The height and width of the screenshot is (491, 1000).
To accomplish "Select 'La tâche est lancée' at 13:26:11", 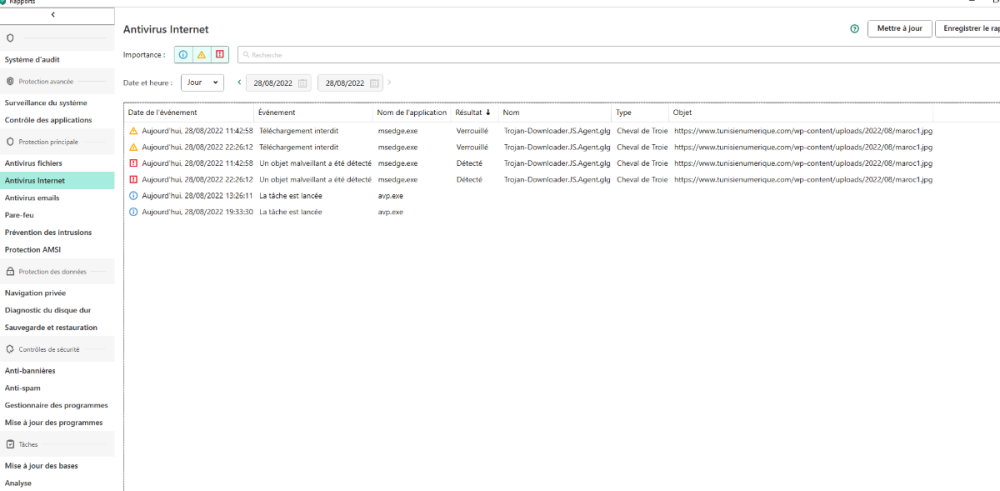I will (x=290, y=196).
